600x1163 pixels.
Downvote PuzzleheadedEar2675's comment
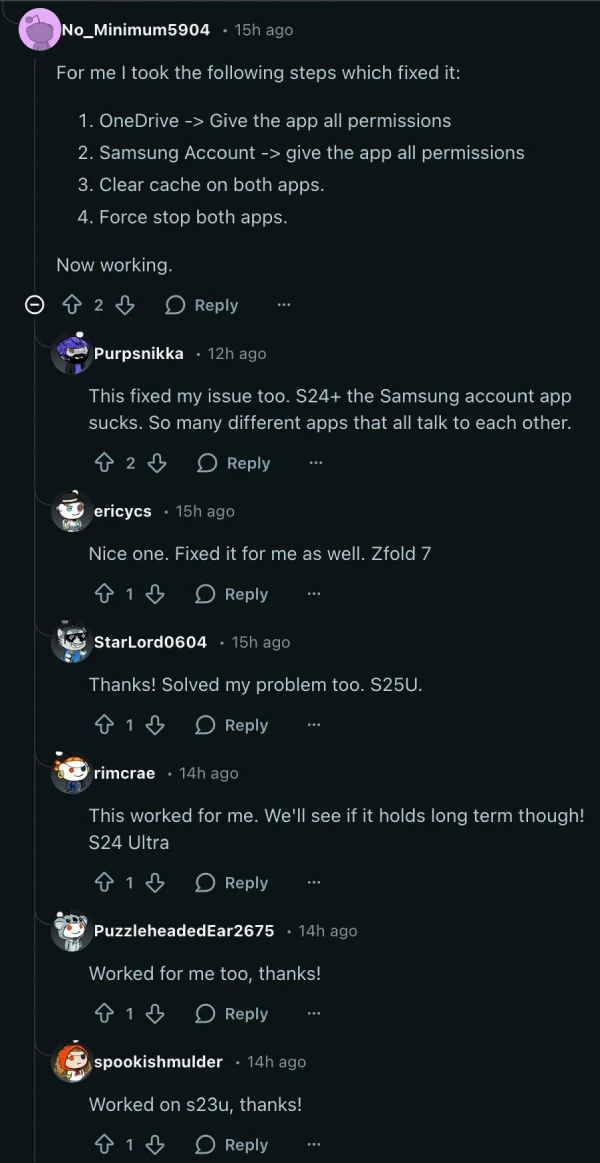[x=153, y=1014]
